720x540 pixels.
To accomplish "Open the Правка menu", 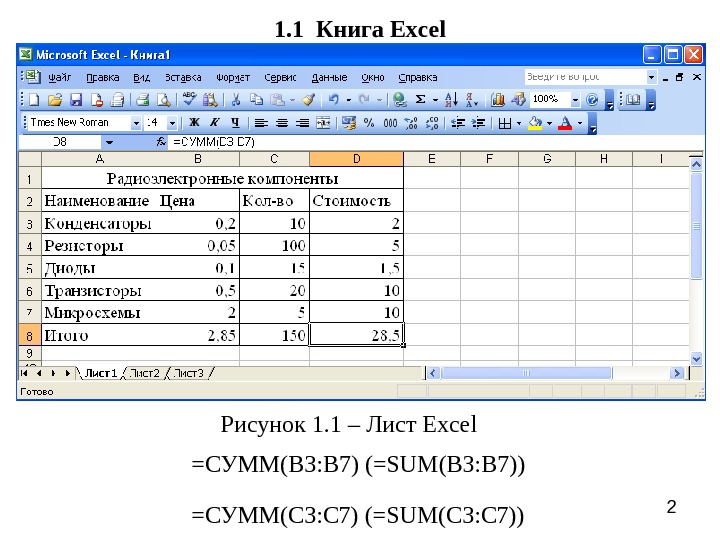I will pos(103,78).
